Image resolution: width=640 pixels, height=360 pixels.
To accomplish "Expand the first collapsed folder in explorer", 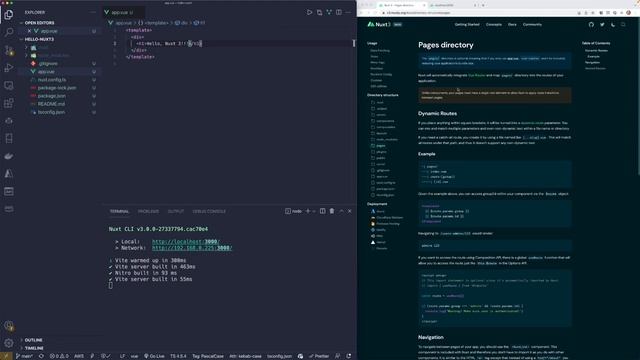I will (27, 47).
